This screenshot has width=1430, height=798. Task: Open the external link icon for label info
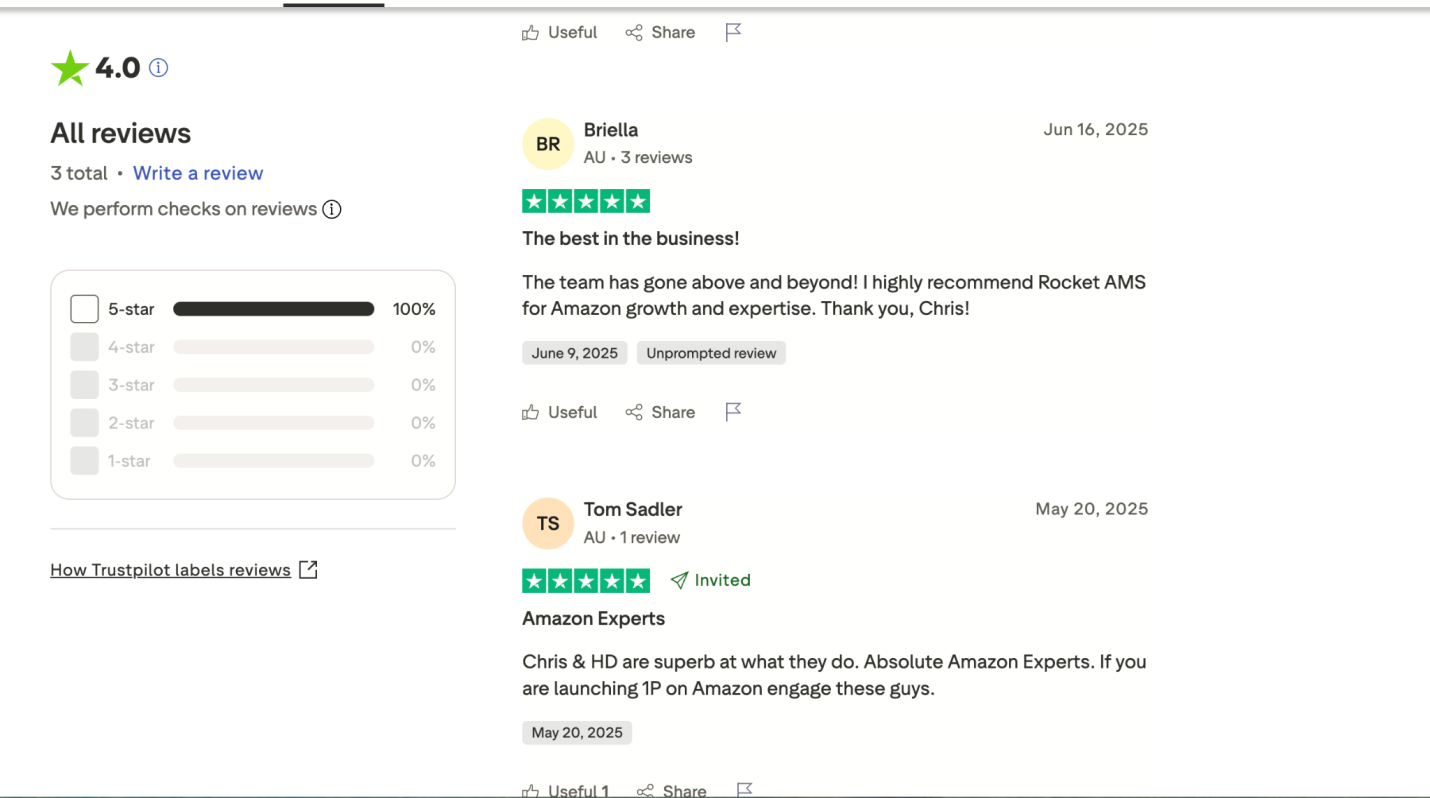pyautogui.click(x=308, y=570)
